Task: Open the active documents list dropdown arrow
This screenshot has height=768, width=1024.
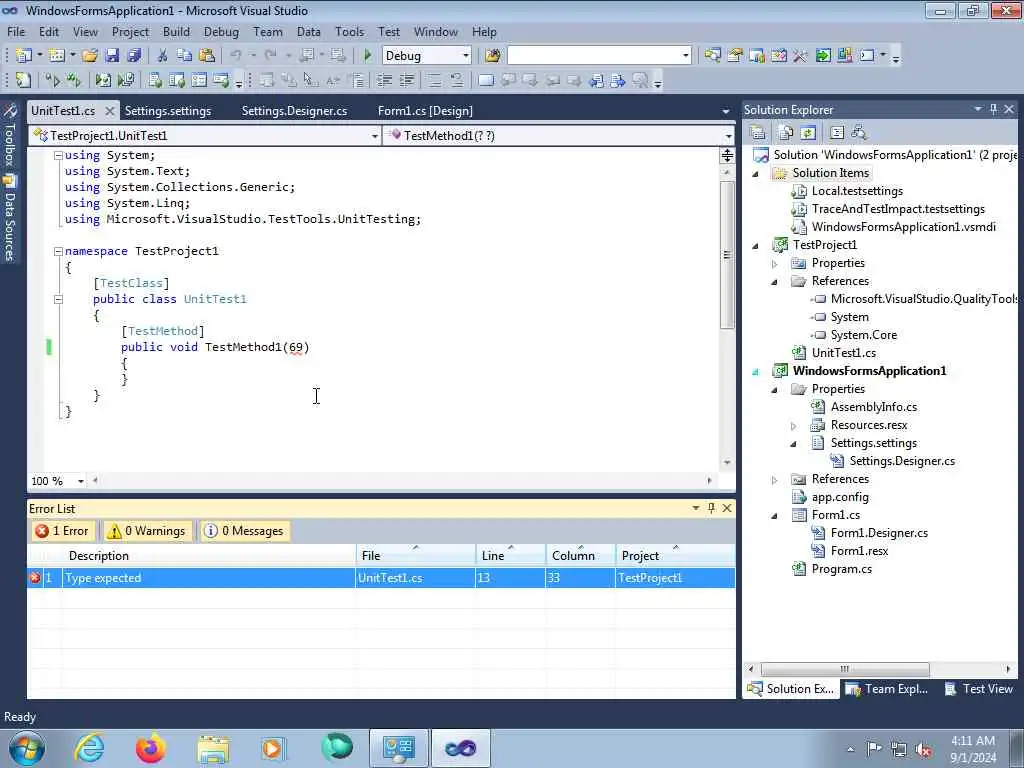Action: click(726, 112)
